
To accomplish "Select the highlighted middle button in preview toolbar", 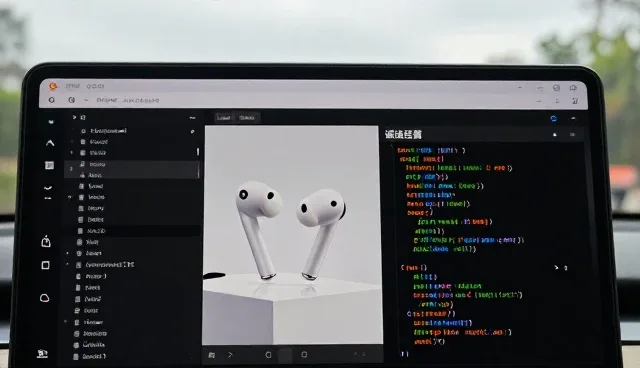I will [x=285, y=355].
